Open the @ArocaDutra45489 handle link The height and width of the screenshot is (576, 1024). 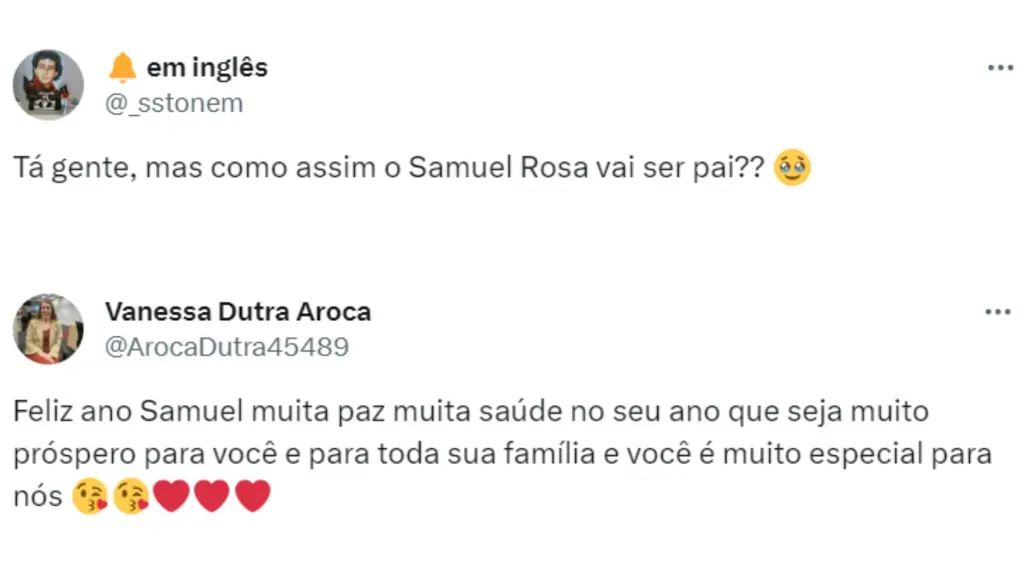pyautogui.click(x=227, y=347)
